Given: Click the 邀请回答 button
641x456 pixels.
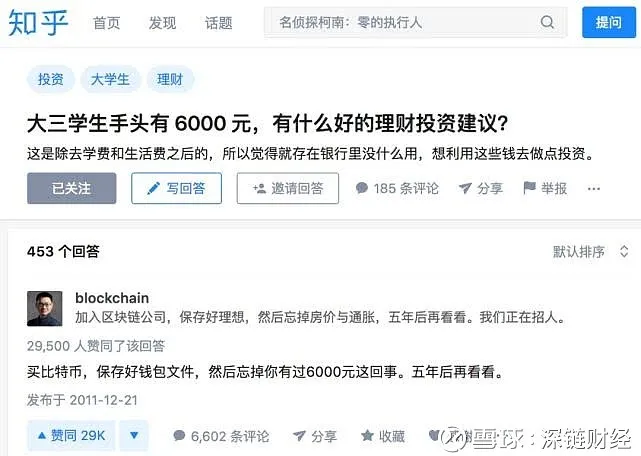Looking at the screenshot, I should 288,188.
